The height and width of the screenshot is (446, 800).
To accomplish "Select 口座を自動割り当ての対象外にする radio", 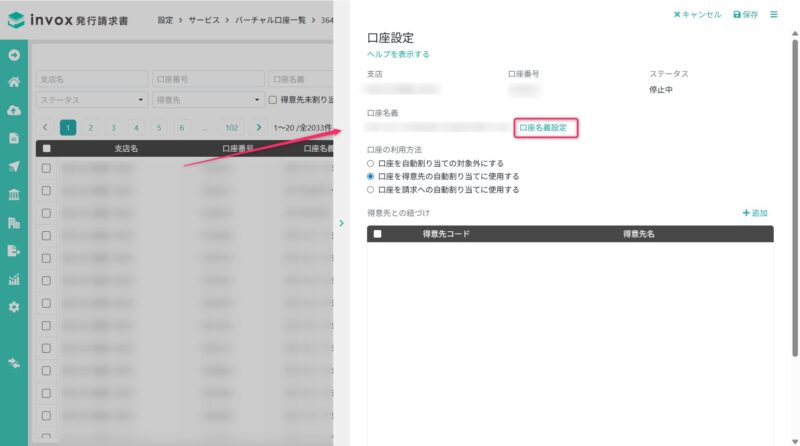I will [370, 163].
